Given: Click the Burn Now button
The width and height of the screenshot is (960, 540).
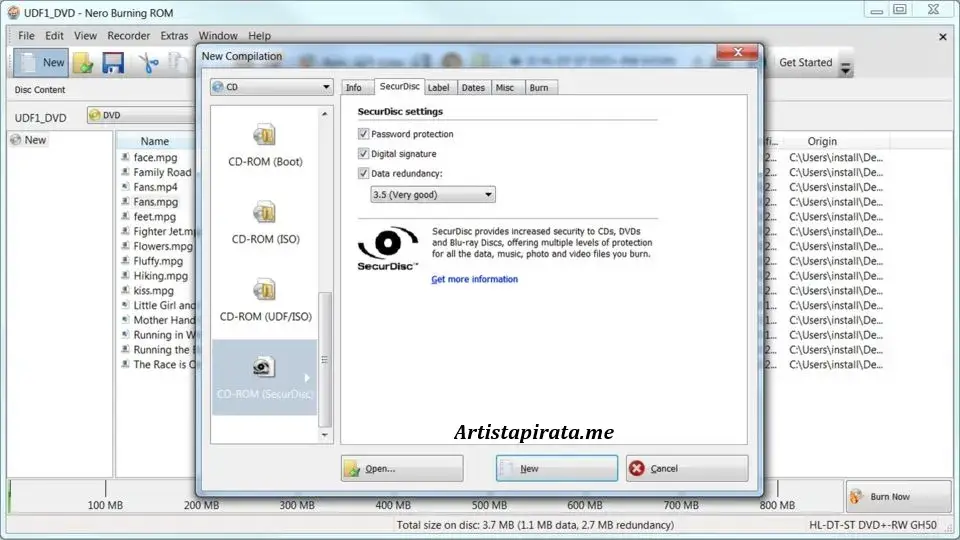Looking at the screenshot, I should pos(898,496).
